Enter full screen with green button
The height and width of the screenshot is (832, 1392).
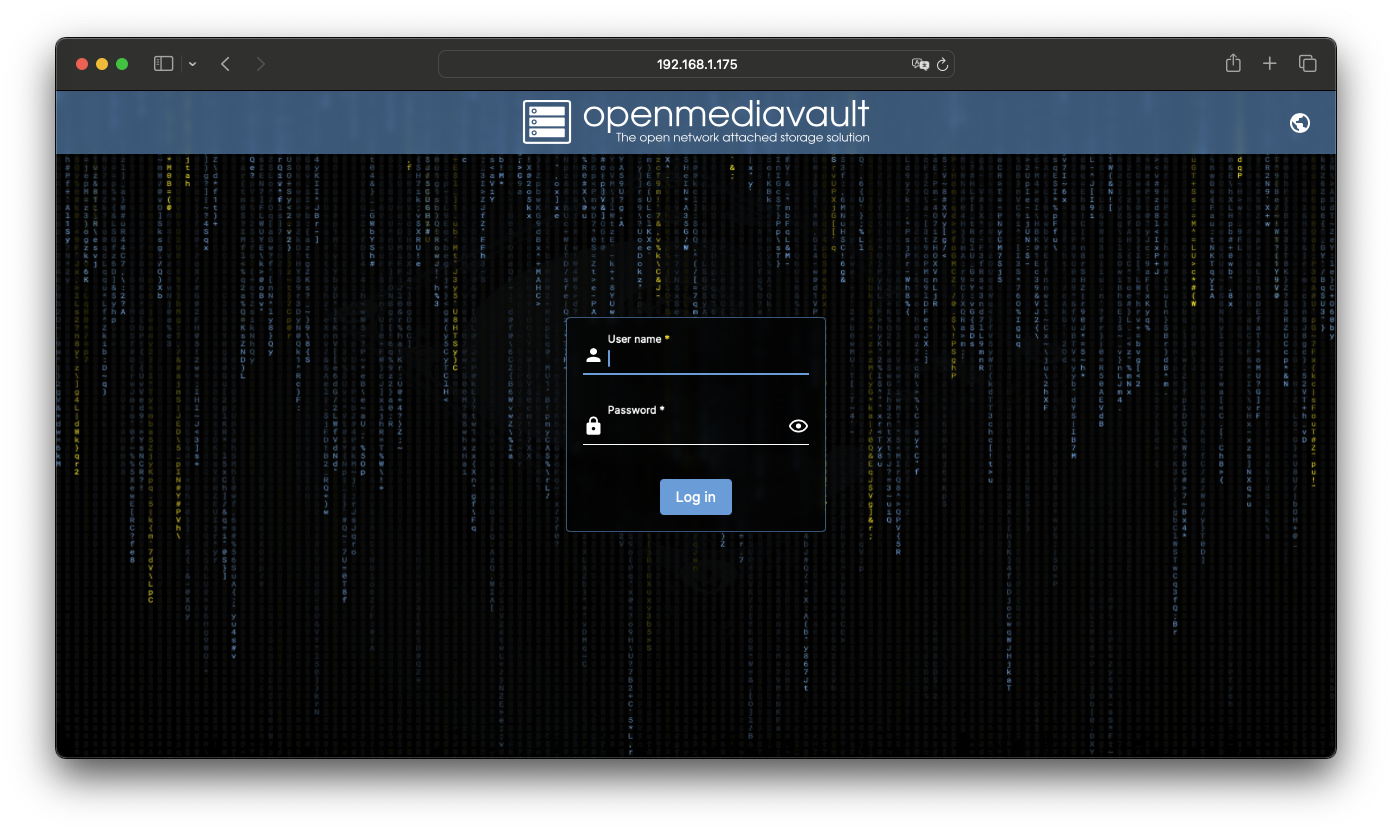tap(122, 64)
